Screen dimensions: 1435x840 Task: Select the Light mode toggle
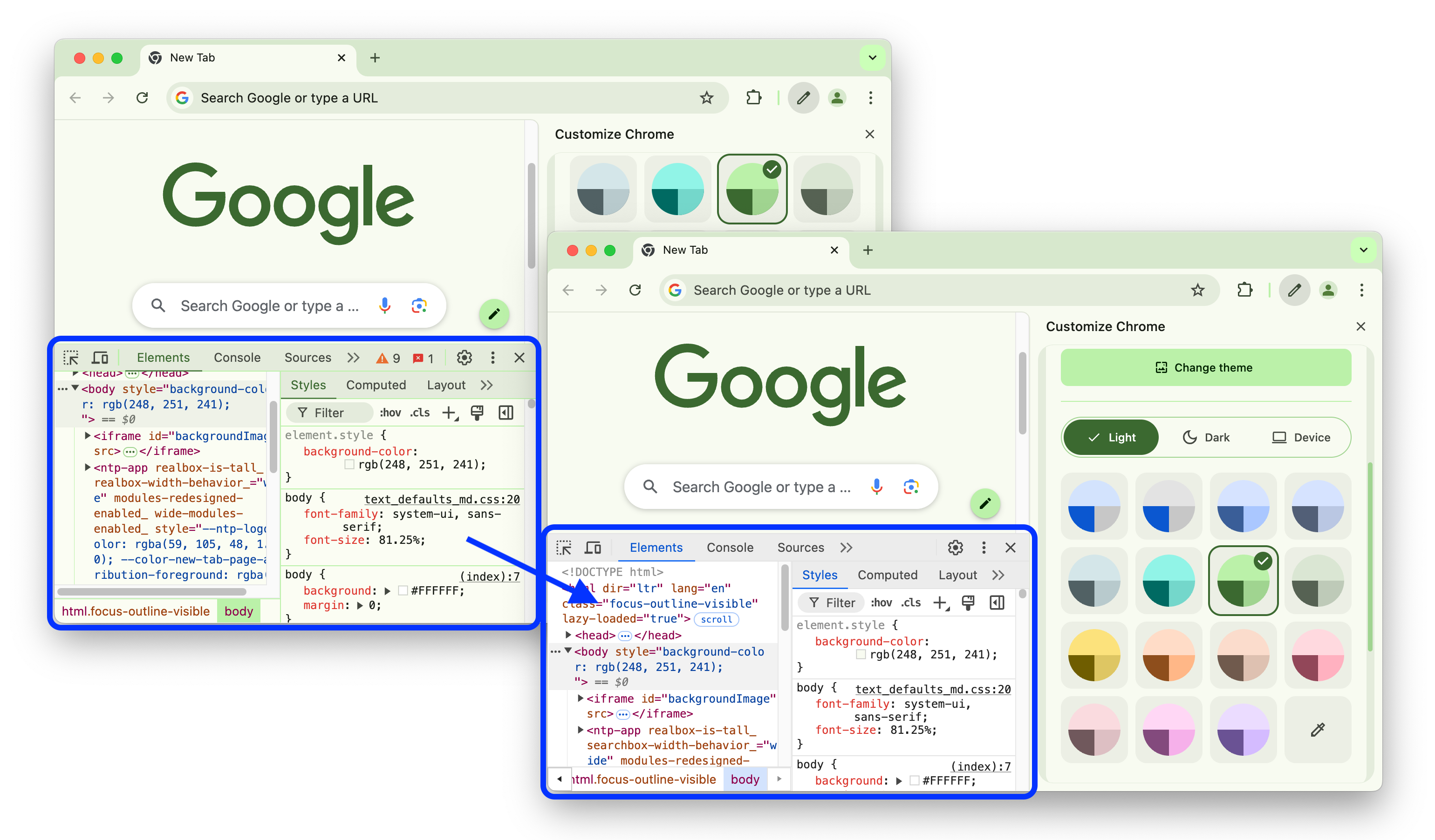1112,437
